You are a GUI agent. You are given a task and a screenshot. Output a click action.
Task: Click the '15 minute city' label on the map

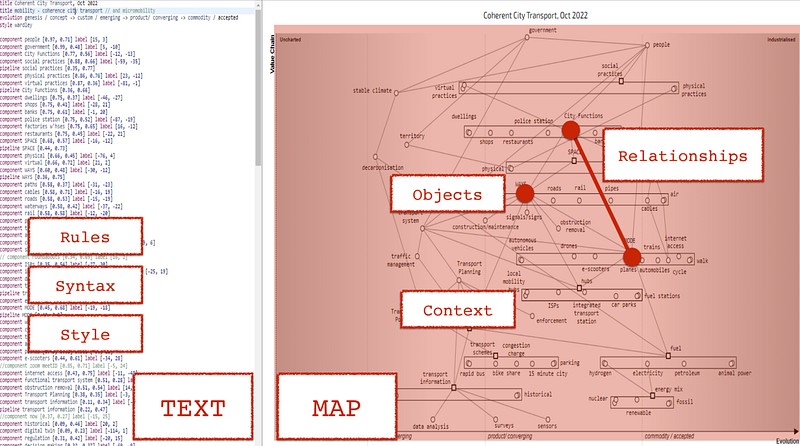548,374
